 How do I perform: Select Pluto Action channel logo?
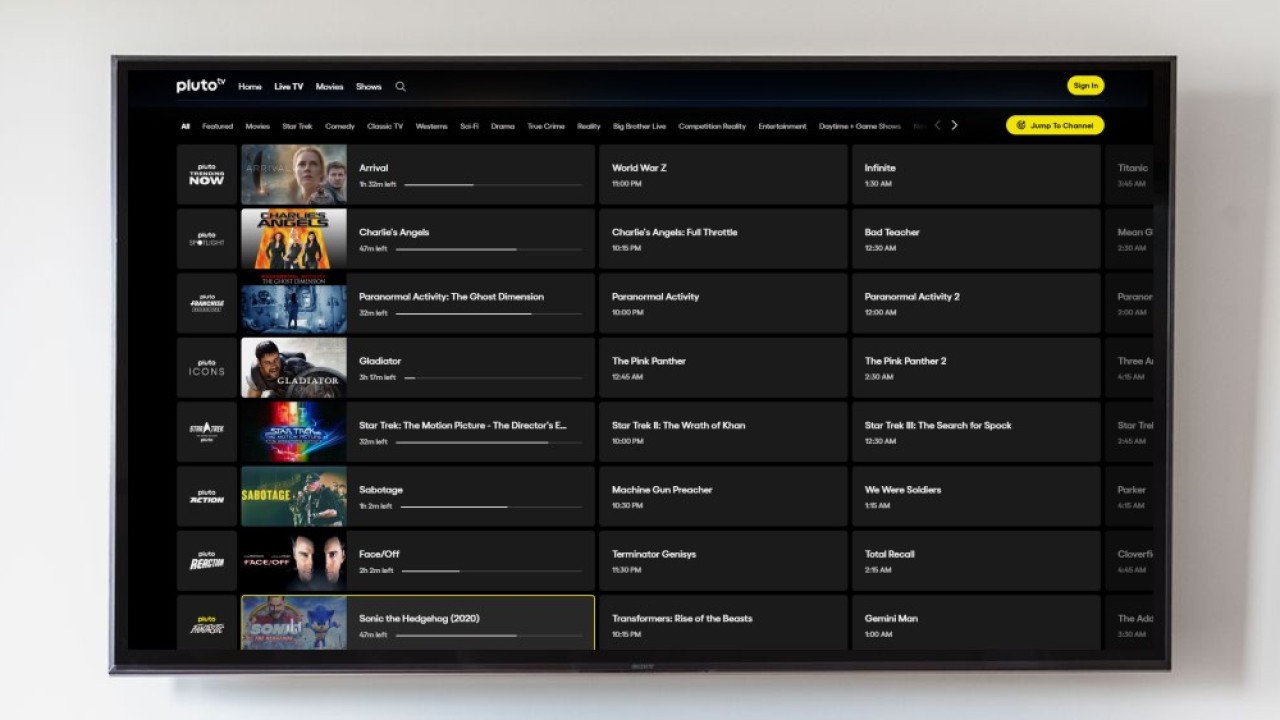click(207, 496)
